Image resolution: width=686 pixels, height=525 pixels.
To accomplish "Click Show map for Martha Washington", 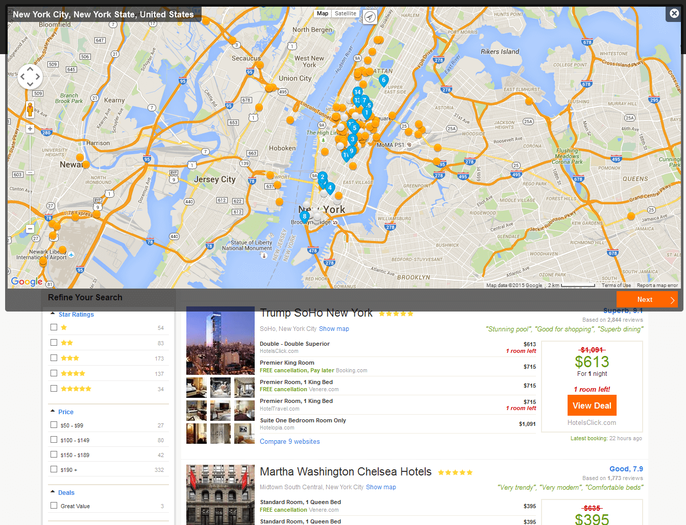I will coord(381,487).
